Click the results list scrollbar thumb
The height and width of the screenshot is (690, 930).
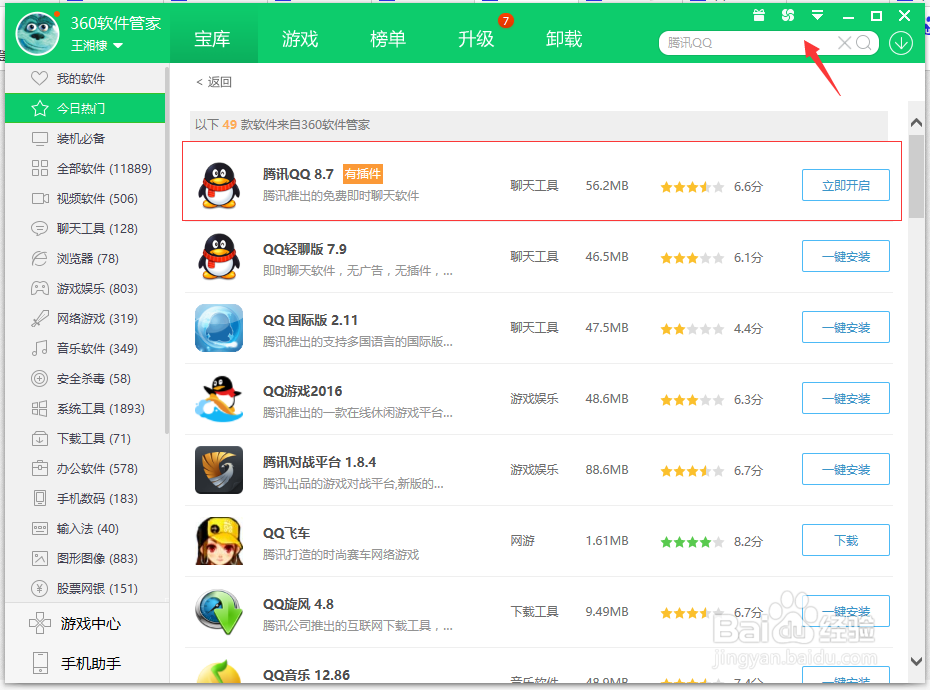click(x=916, y=176)
